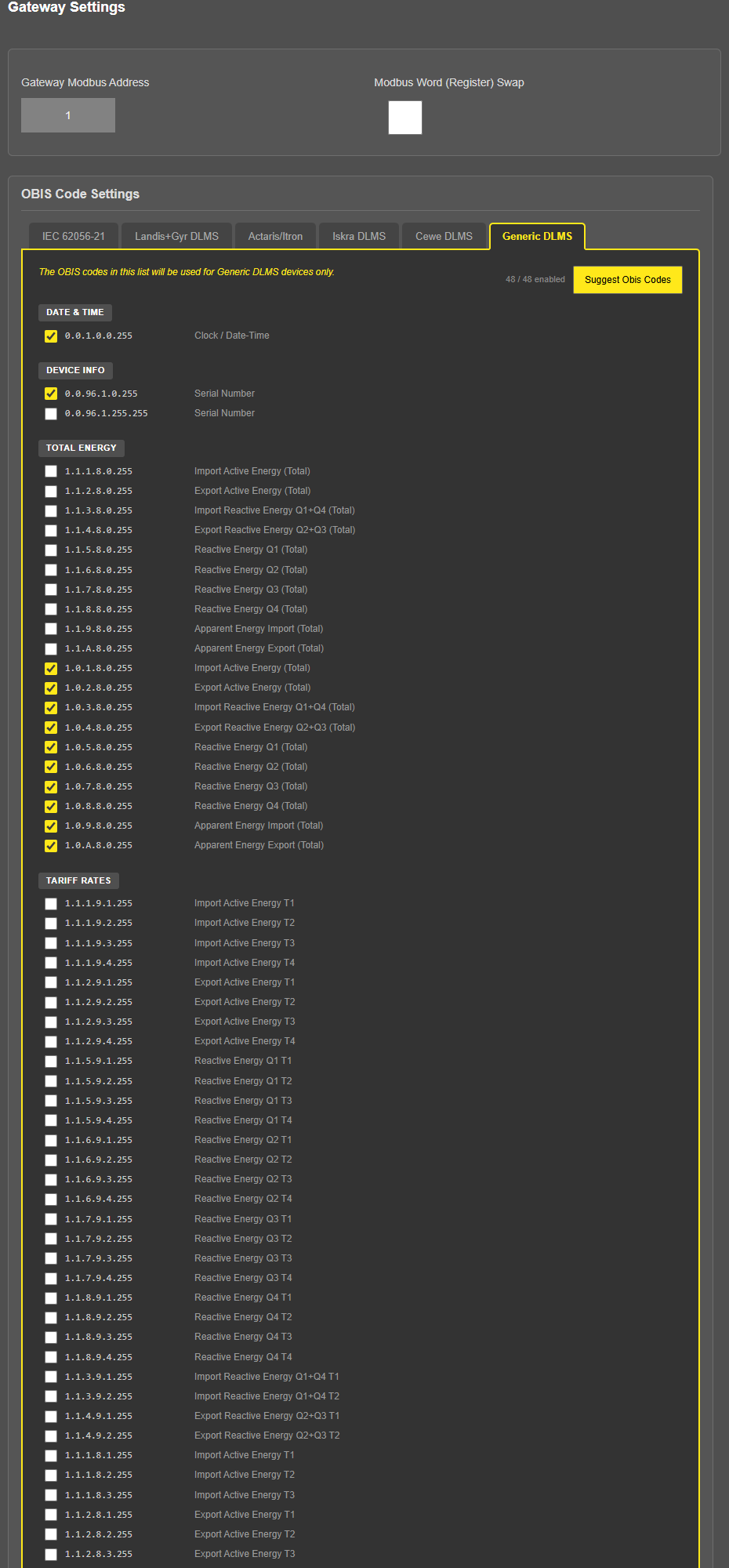Viewport: 729px width, 1568px height.
Task: Tick 1.1.2.8.1.255 Export Active Energy T1 checkbox
Action: coord(51,1515)
